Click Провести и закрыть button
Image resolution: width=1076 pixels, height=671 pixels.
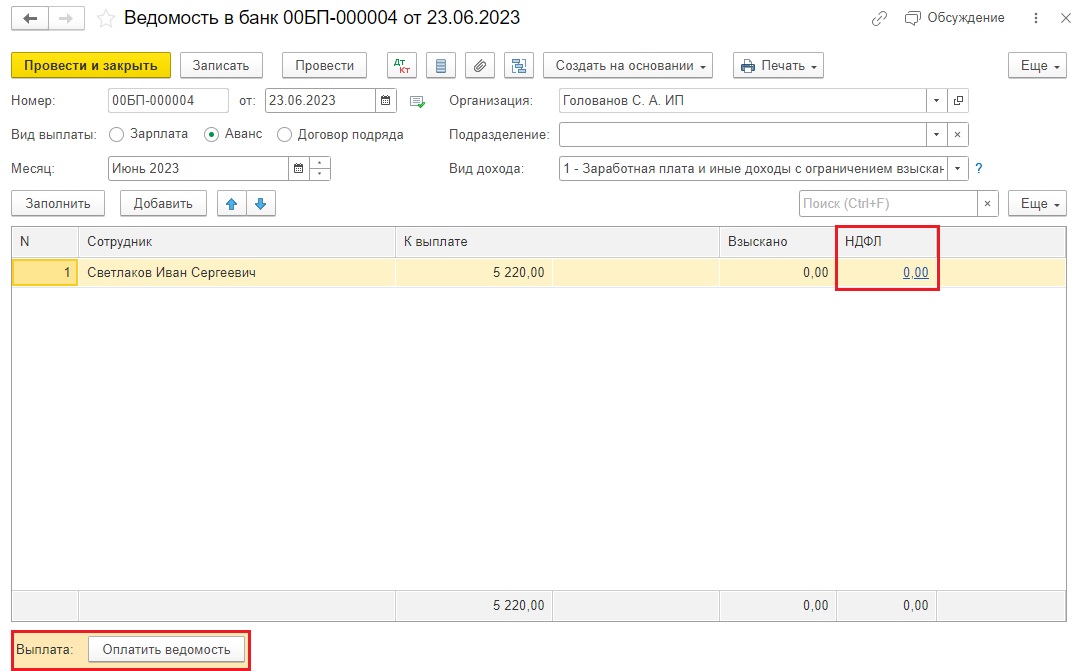click(91, 66)
